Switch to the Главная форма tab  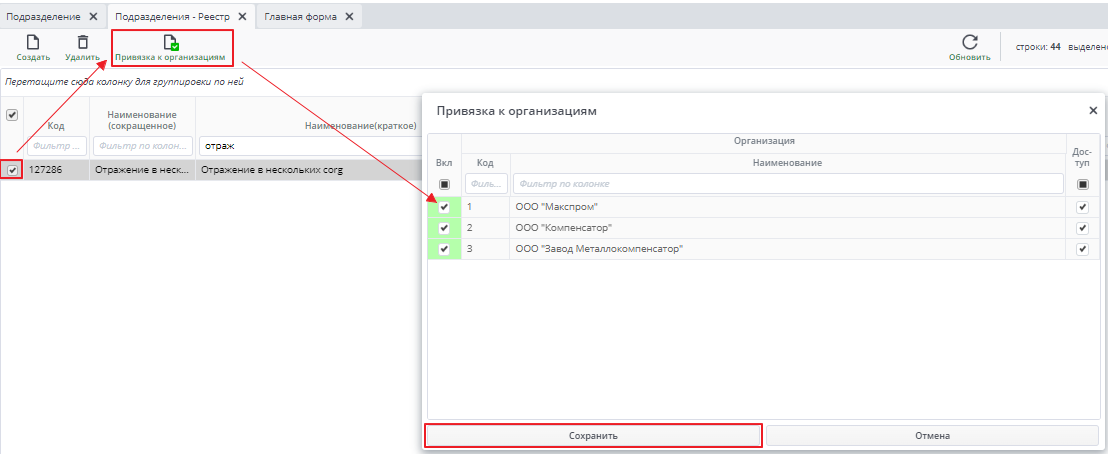tap(301, 17)
